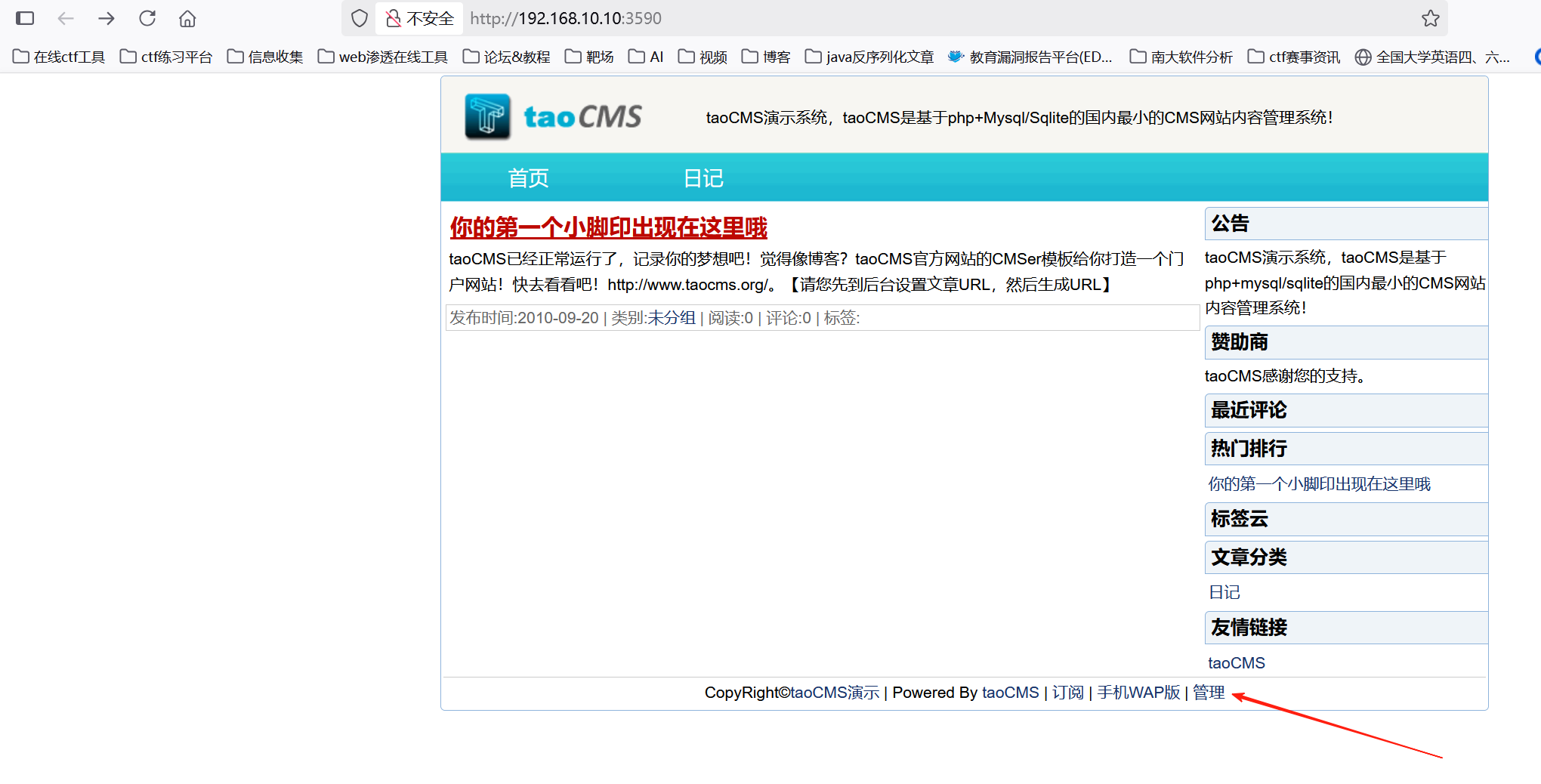The width and height of the screenshot is (1541, 784).
Task: Click the 最近评论 sidebar heading
Action: (1346, 410)
